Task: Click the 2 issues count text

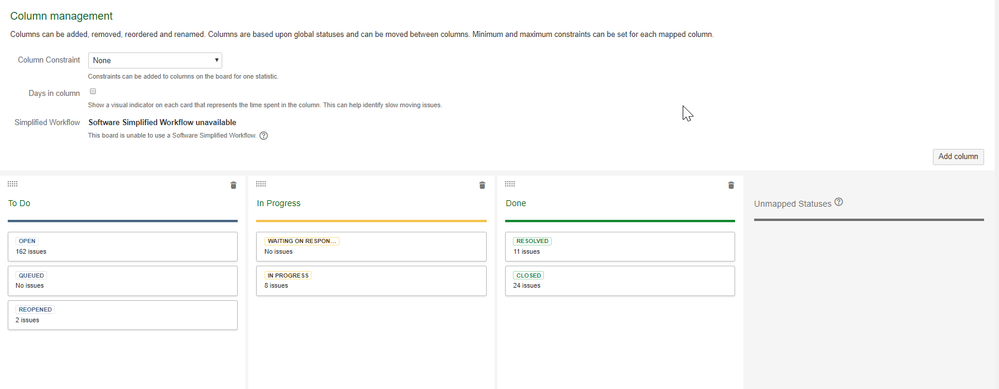Action: pos(27,320)
